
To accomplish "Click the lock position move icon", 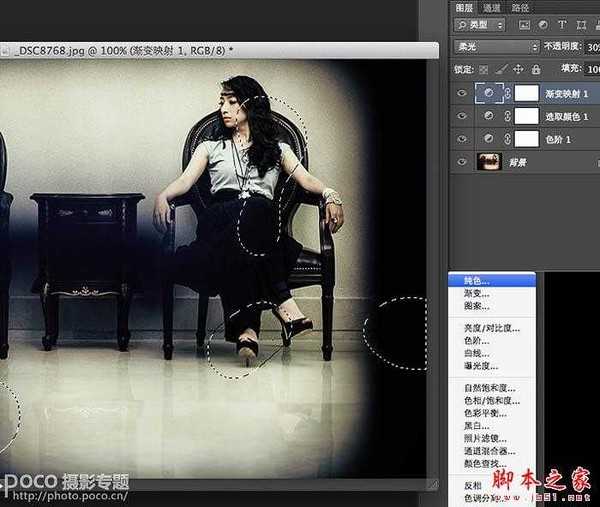I will pos(516,69).
